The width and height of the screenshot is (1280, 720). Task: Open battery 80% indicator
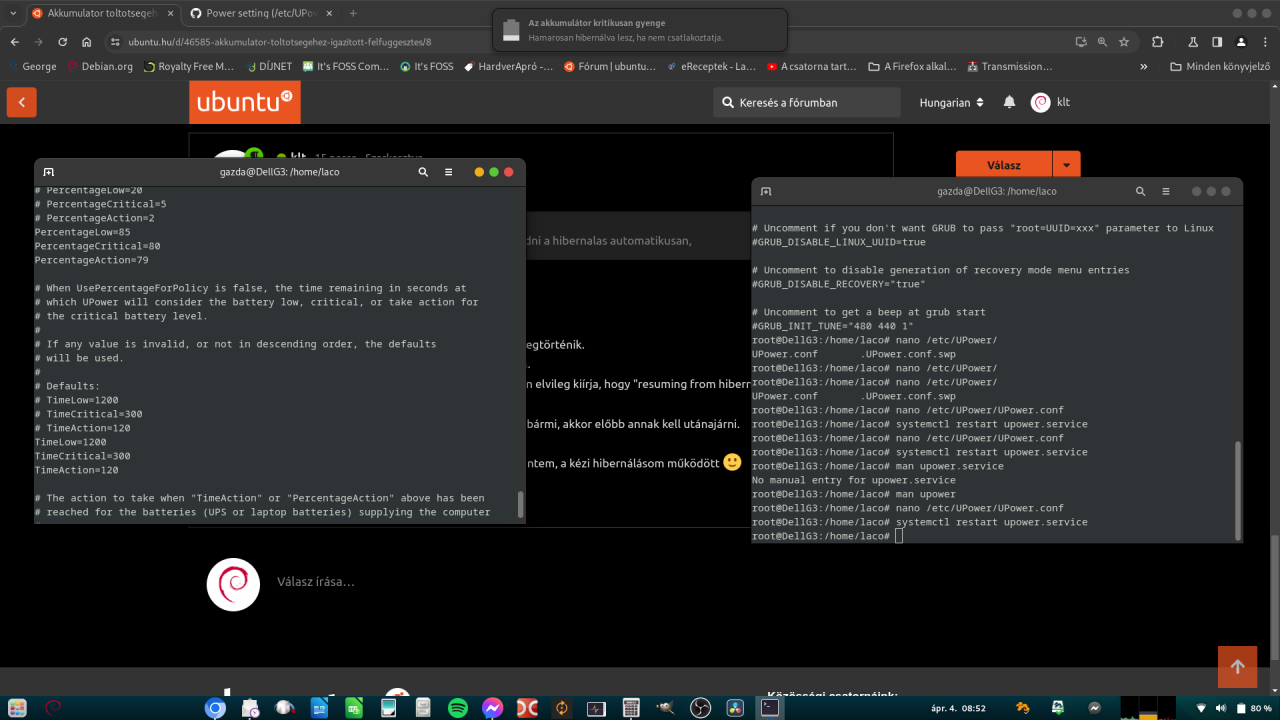[x=1253, y=708]
